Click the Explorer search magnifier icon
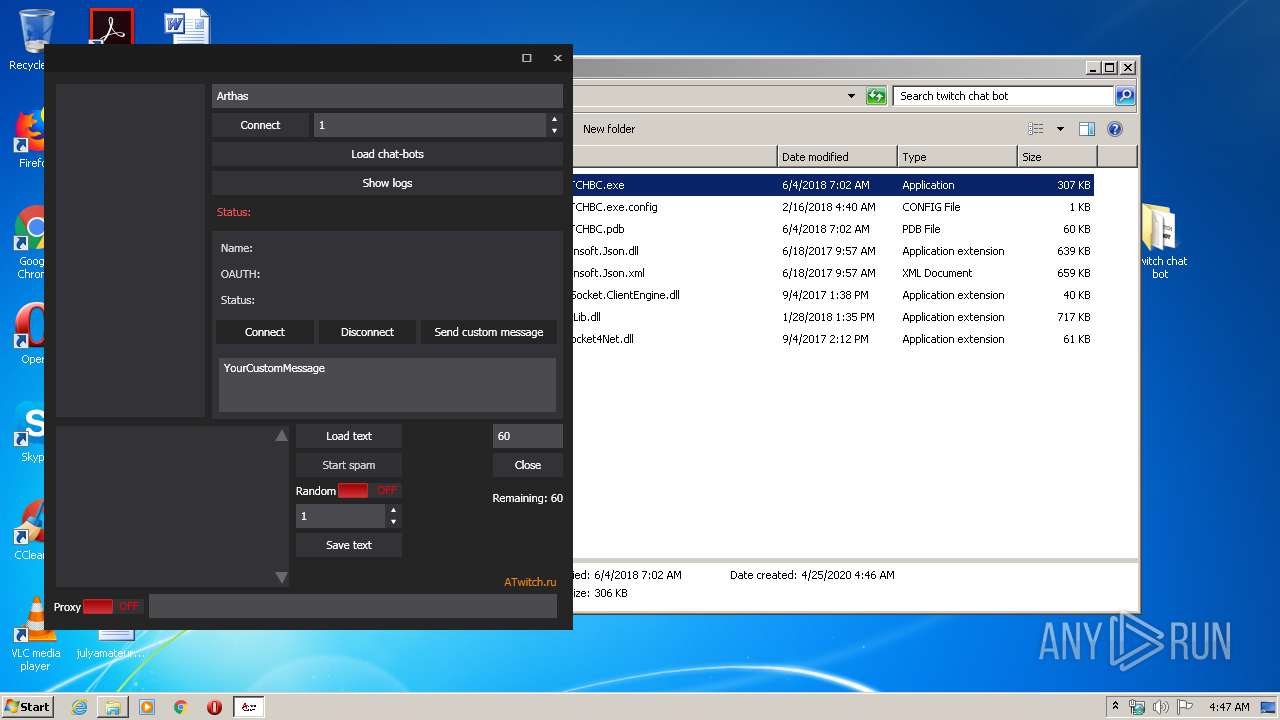Viewport: 1280px width, 720px height. [x=1125, y=96]
